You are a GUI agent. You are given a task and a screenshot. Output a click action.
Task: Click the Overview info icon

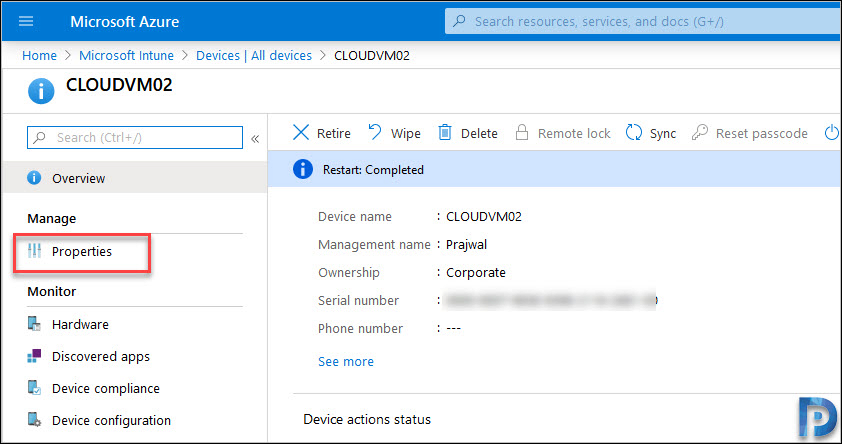(34, 178)
